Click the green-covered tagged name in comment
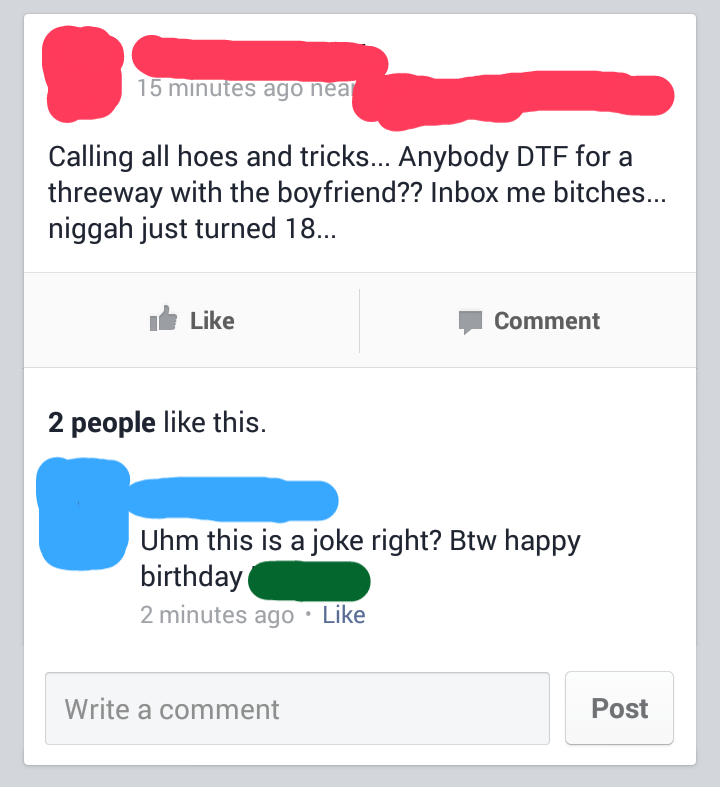Screen dimensions: 720x787 tap(309, 581)
